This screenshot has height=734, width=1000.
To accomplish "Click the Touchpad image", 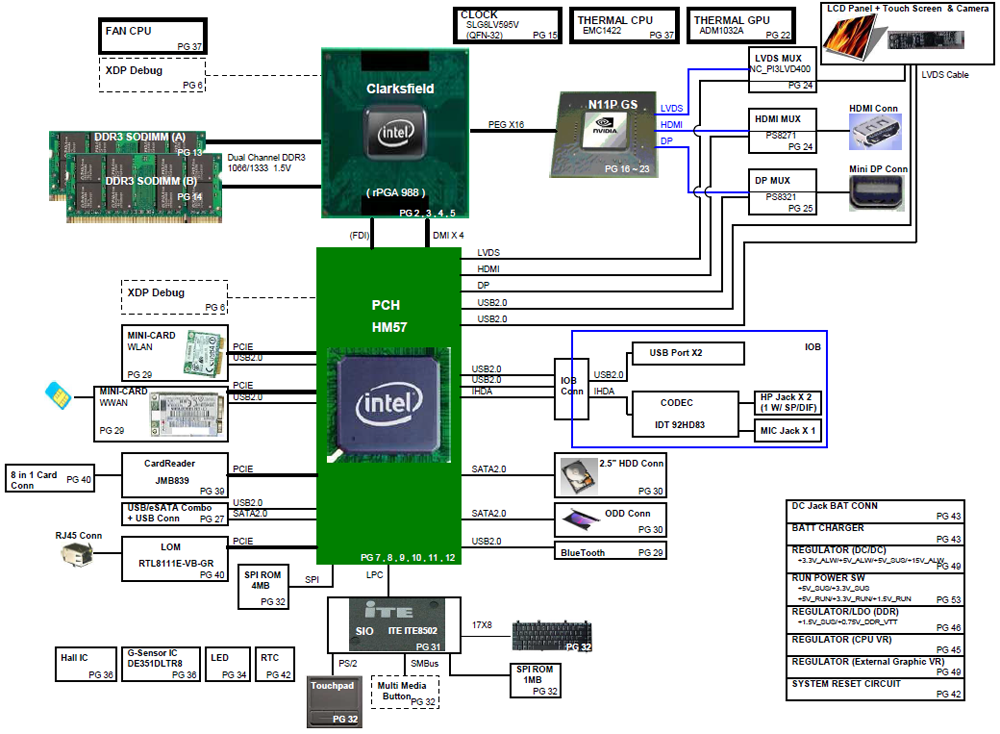I will 334,702.
